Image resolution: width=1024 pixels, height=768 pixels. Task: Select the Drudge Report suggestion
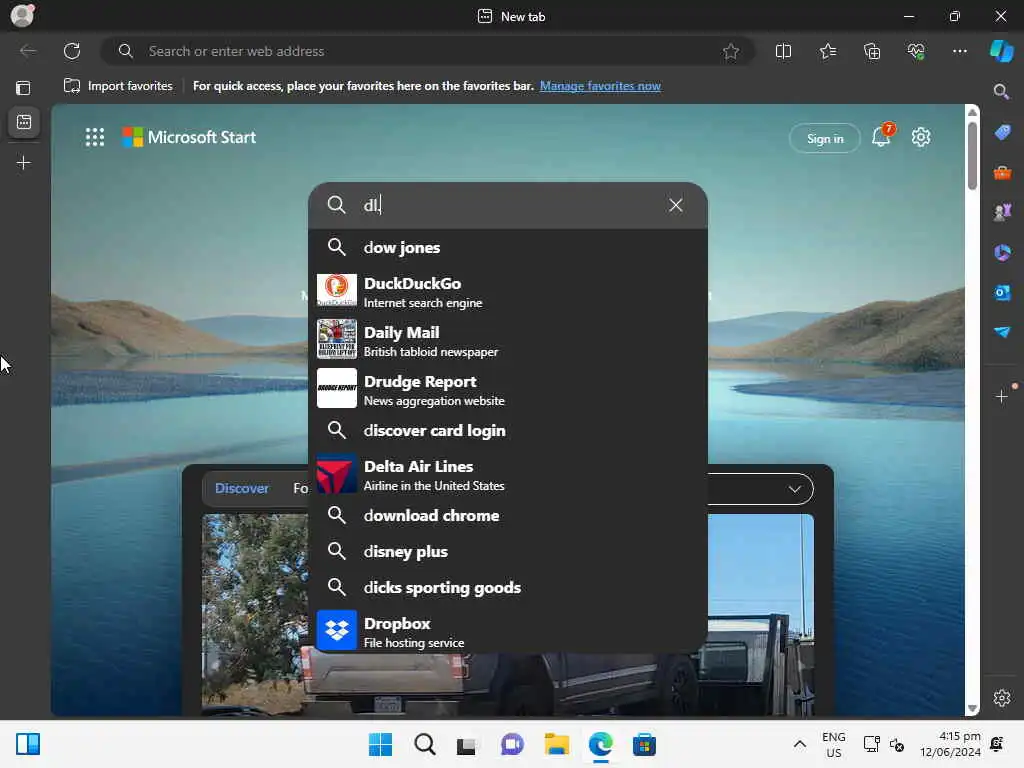click(x=508, y=389)
